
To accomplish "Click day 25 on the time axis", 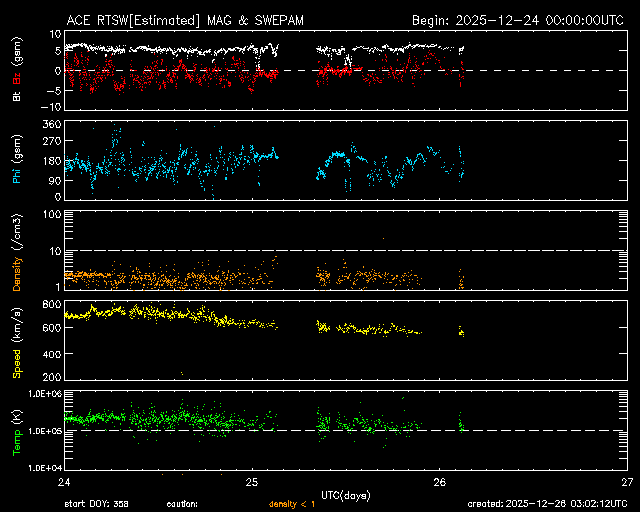I will 251,482.
